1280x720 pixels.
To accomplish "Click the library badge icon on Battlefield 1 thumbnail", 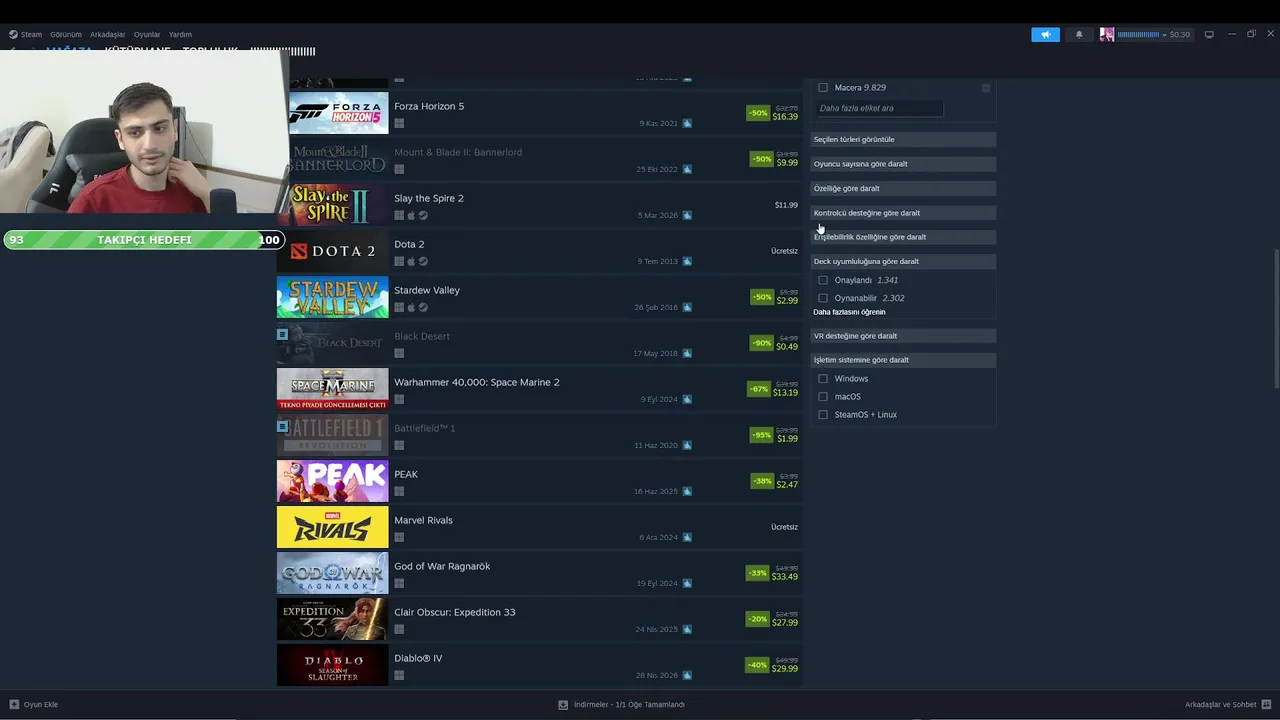I will (x=282, y=426).
